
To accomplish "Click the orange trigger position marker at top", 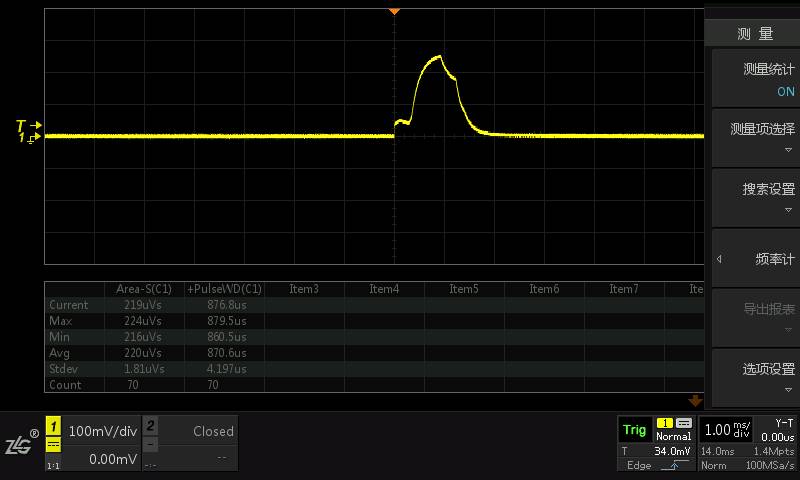I will pos(394,11).
